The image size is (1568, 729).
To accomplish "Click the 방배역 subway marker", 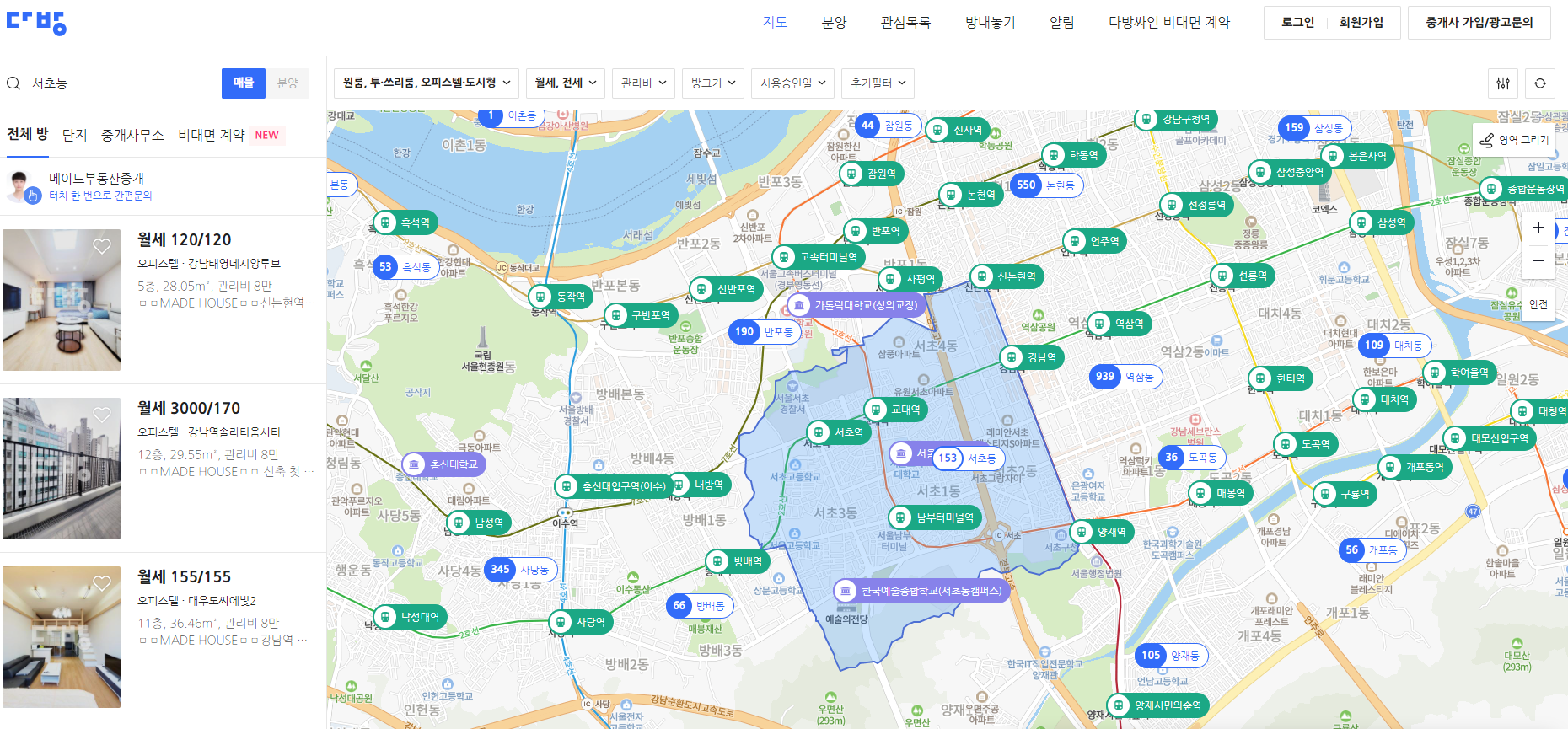I will [x=738, y=561].
